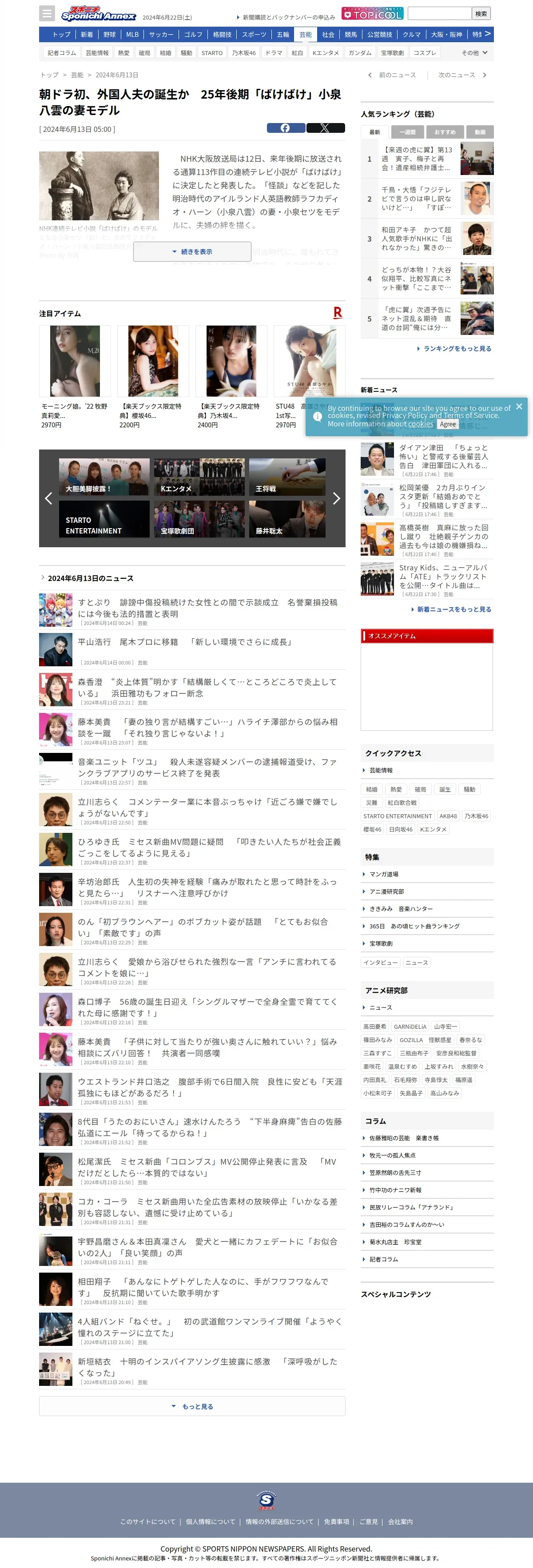Open 牧元一の孤人焦点 column link

click(393, 1155)
